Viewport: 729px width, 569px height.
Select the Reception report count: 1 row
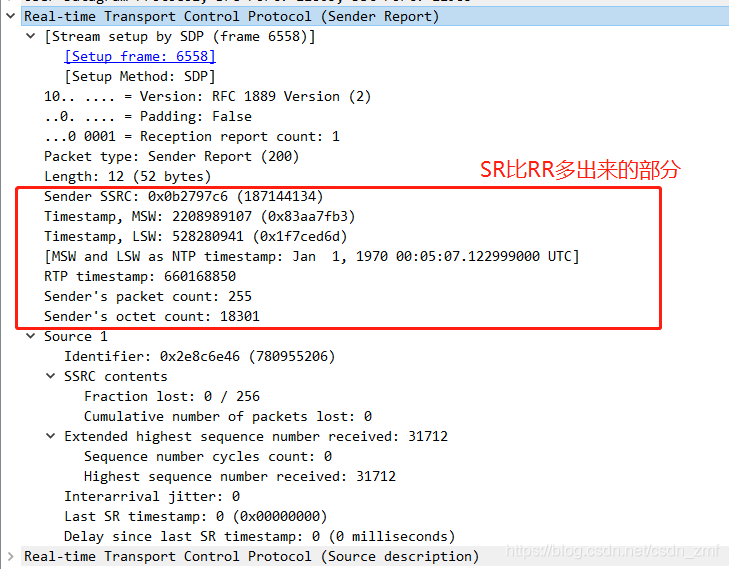(x=192, y=136)
